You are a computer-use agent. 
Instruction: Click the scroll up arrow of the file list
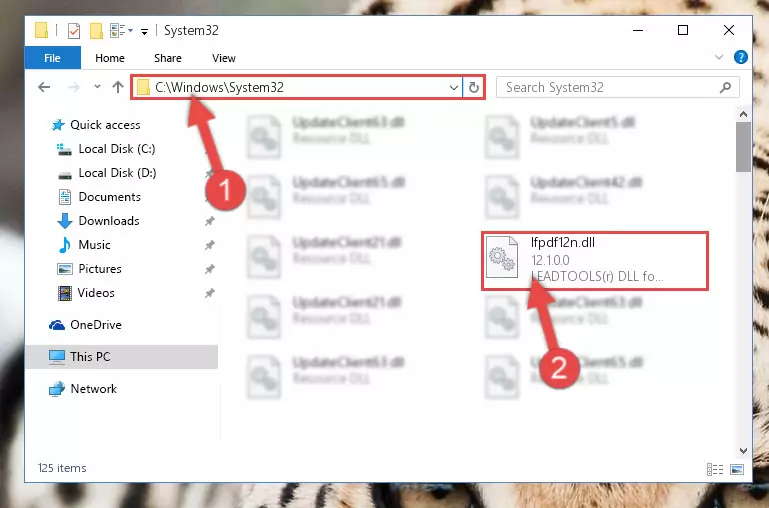click(x=743, y=114)
